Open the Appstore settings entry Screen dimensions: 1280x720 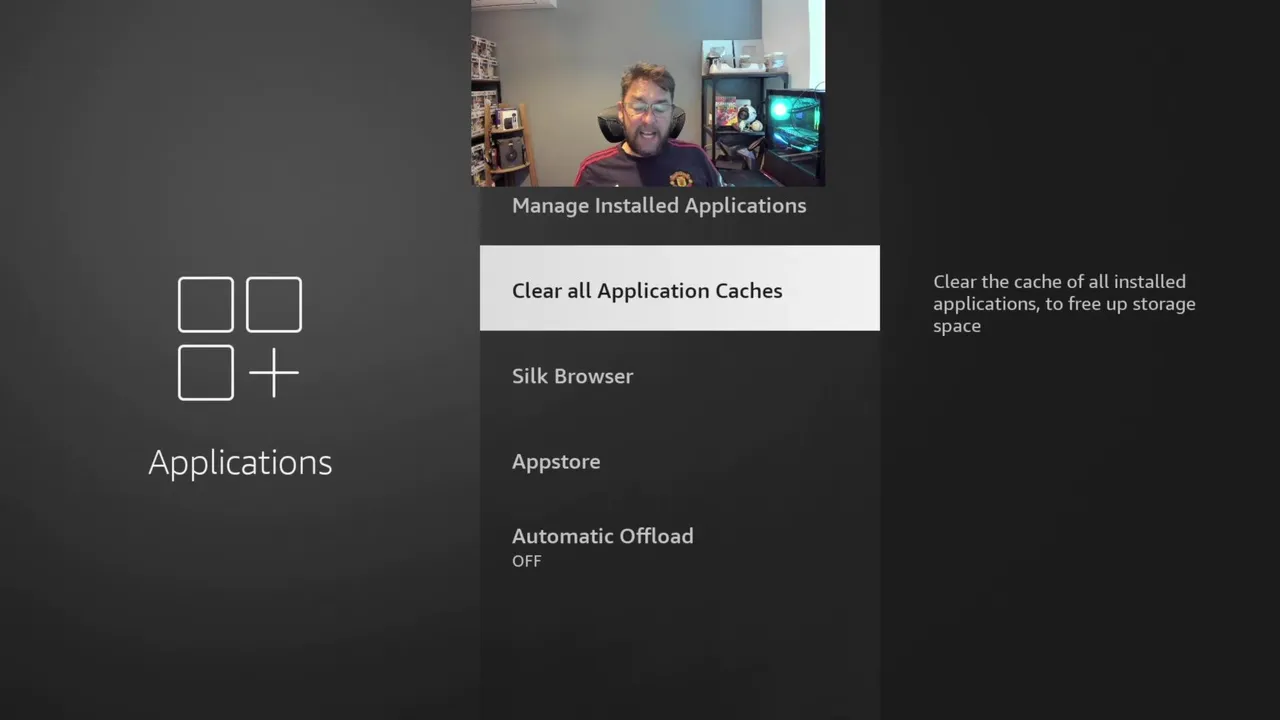tap(679, 461)
